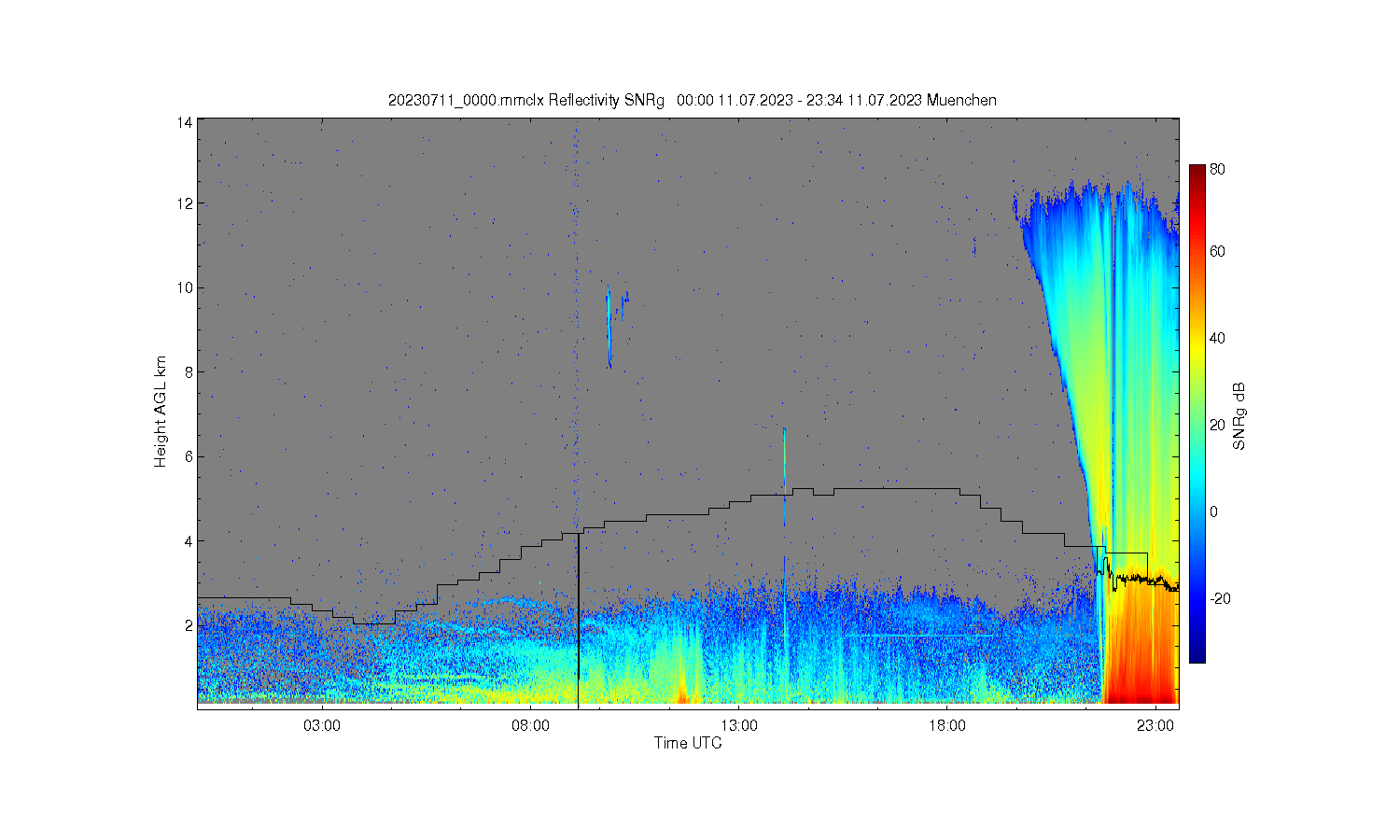Image resolution: width=1400 pixels, height=840 pixels.
Task: Click the colorbar value 80
Action: [x=1218, y=169]
